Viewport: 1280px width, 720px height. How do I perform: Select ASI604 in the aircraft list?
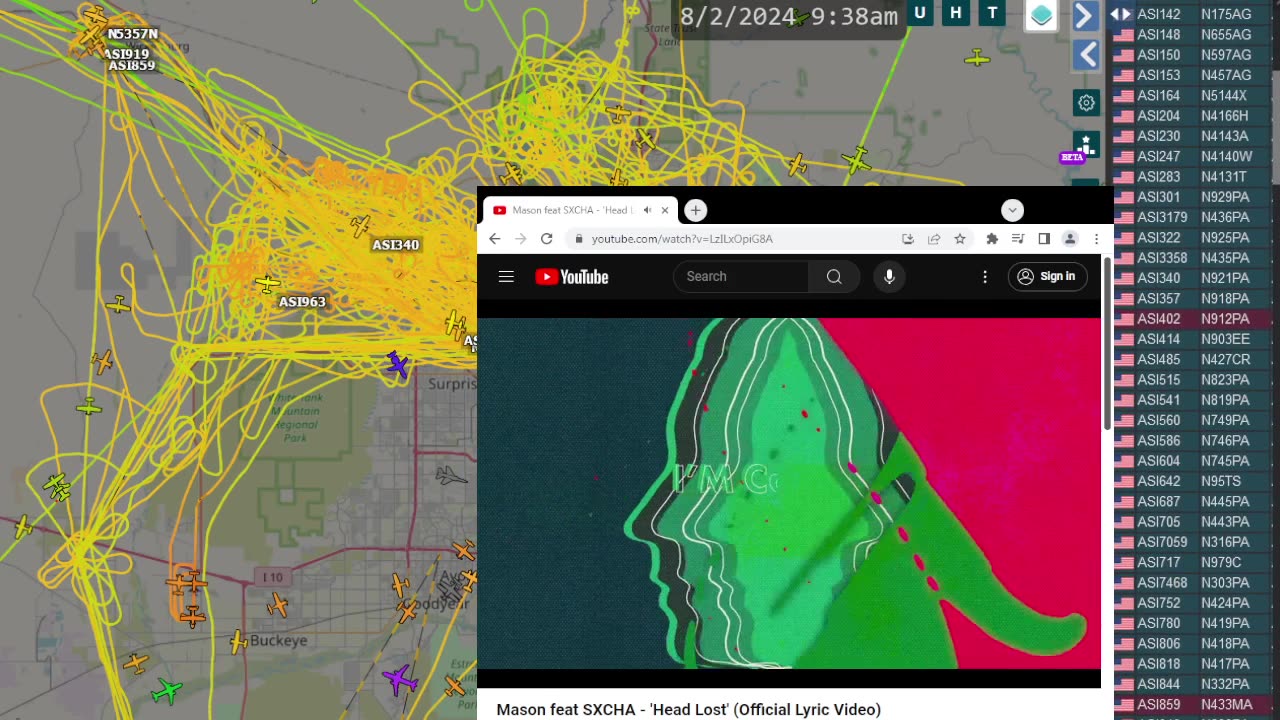(x=1158, y=461)
